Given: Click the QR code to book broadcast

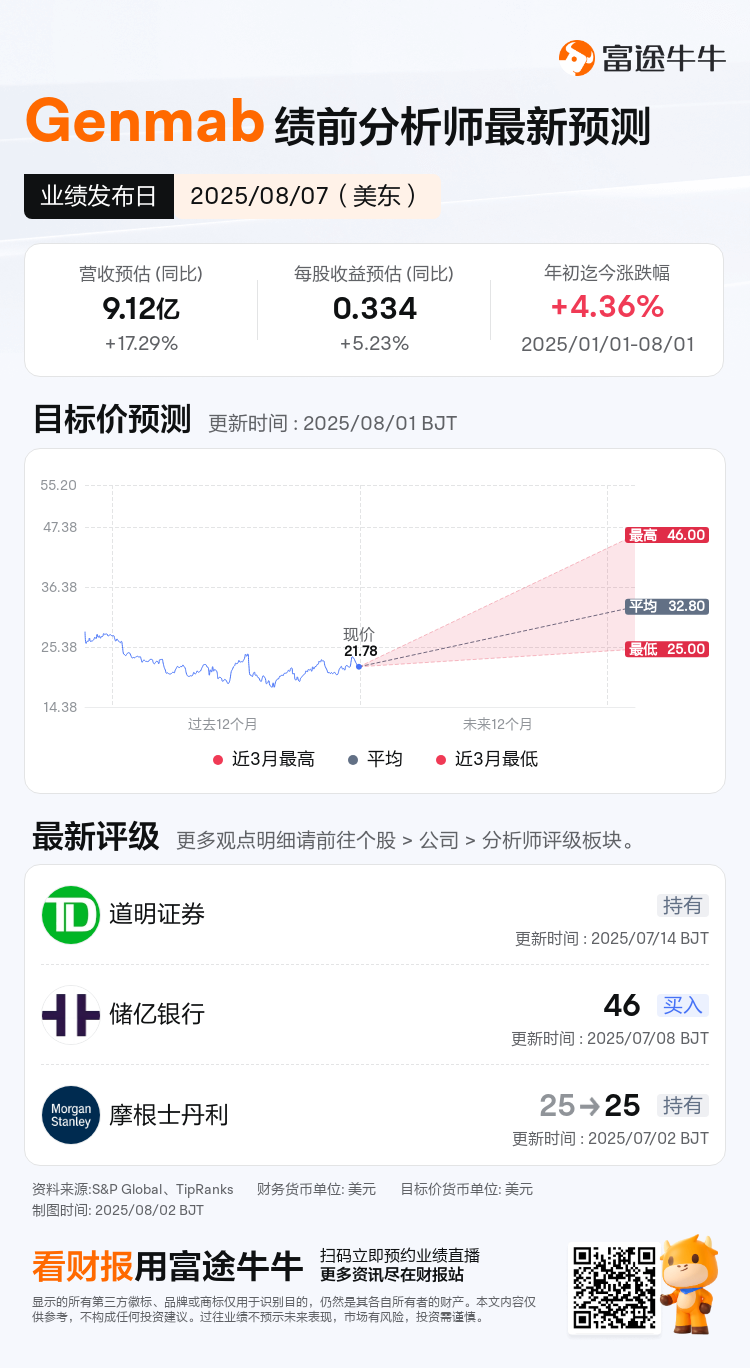Looking at the screenshot, I should (614, 1287).
